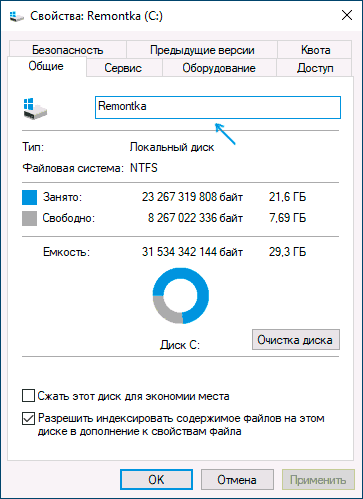
Task: Switch to the Предыдущие версии tab
Action: pos(202,50)
